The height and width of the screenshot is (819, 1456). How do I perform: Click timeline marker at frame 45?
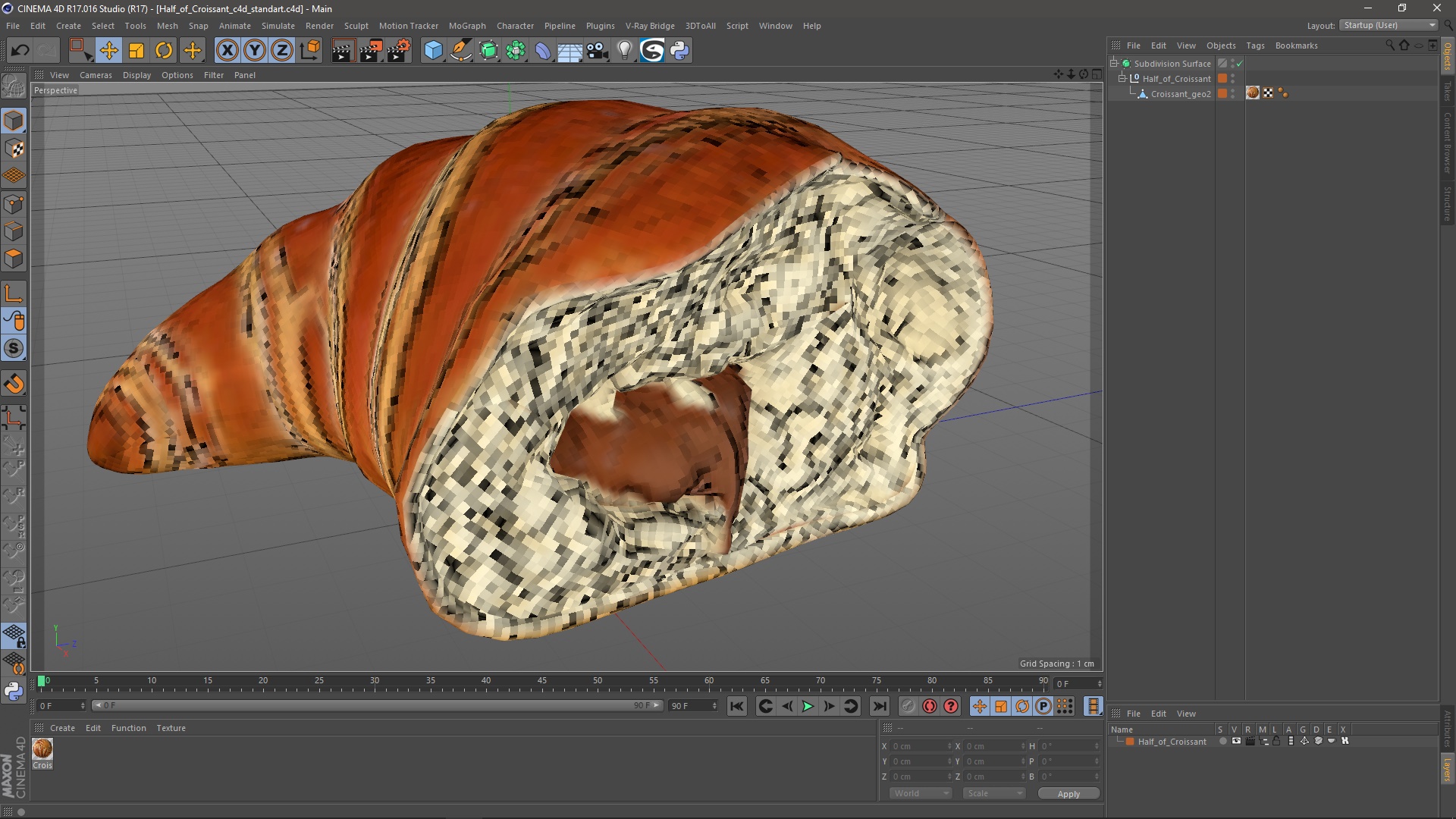[x=541, y=681]
